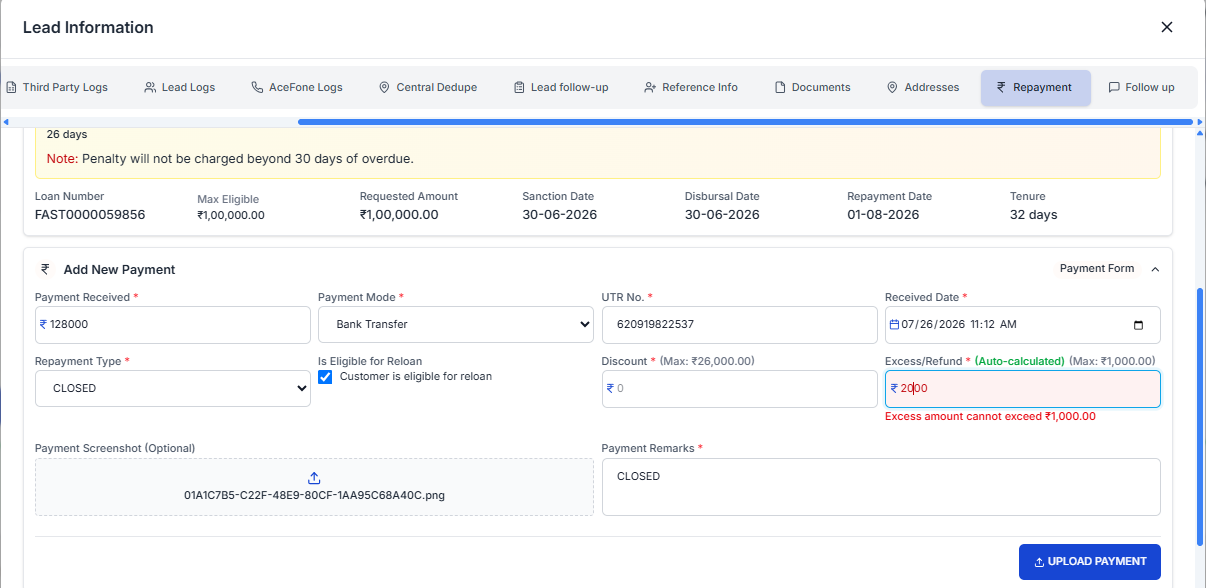Click the Addresses location pin icon

[892, 88]
